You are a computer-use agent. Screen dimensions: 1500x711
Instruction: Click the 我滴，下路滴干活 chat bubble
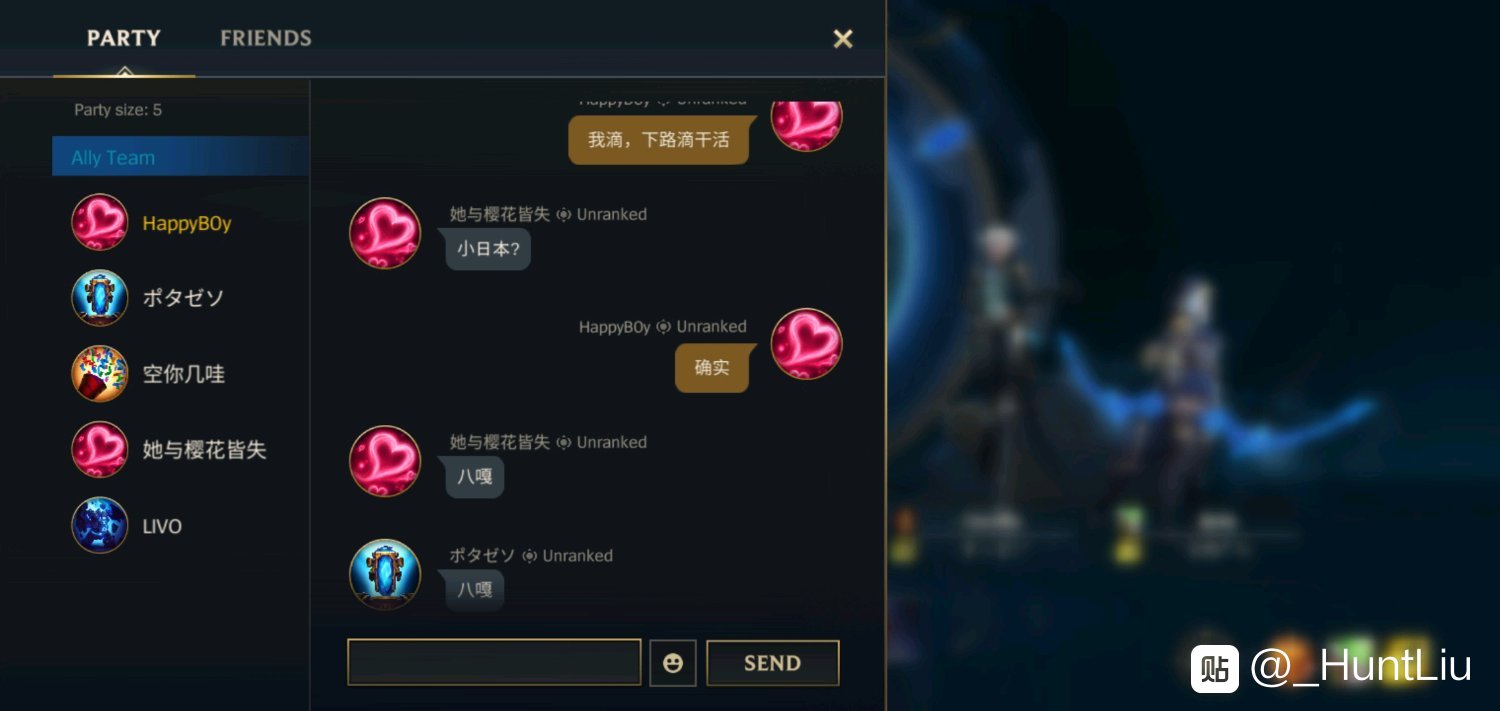click(658, 140)
